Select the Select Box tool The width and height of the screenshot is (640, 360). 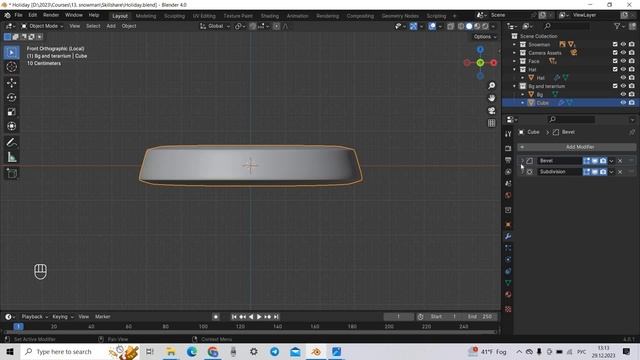pos(11,53)
